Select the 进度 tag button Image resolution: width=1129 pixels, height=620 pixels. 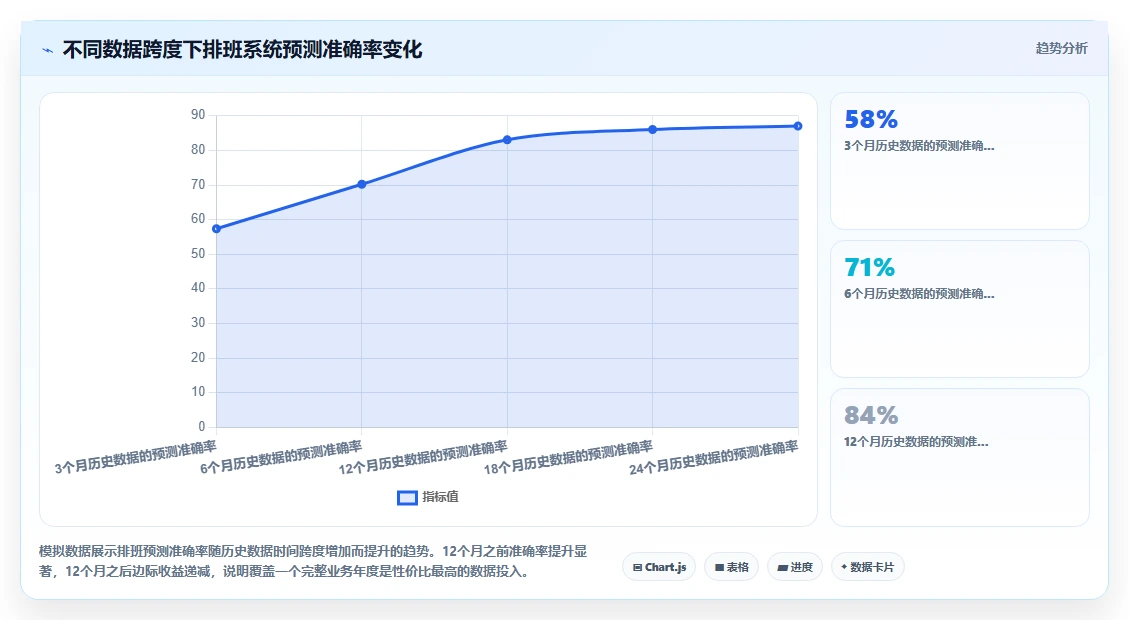[x=795, y=567]
